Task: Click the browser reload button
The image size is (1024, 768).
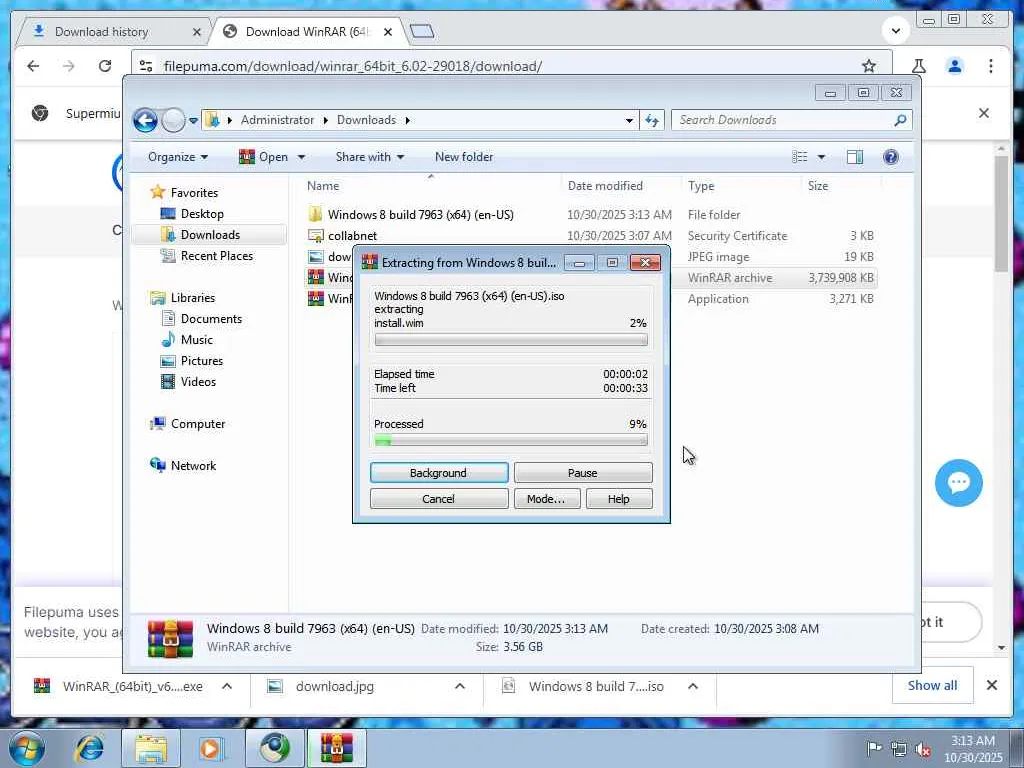Action: (104, 66)
